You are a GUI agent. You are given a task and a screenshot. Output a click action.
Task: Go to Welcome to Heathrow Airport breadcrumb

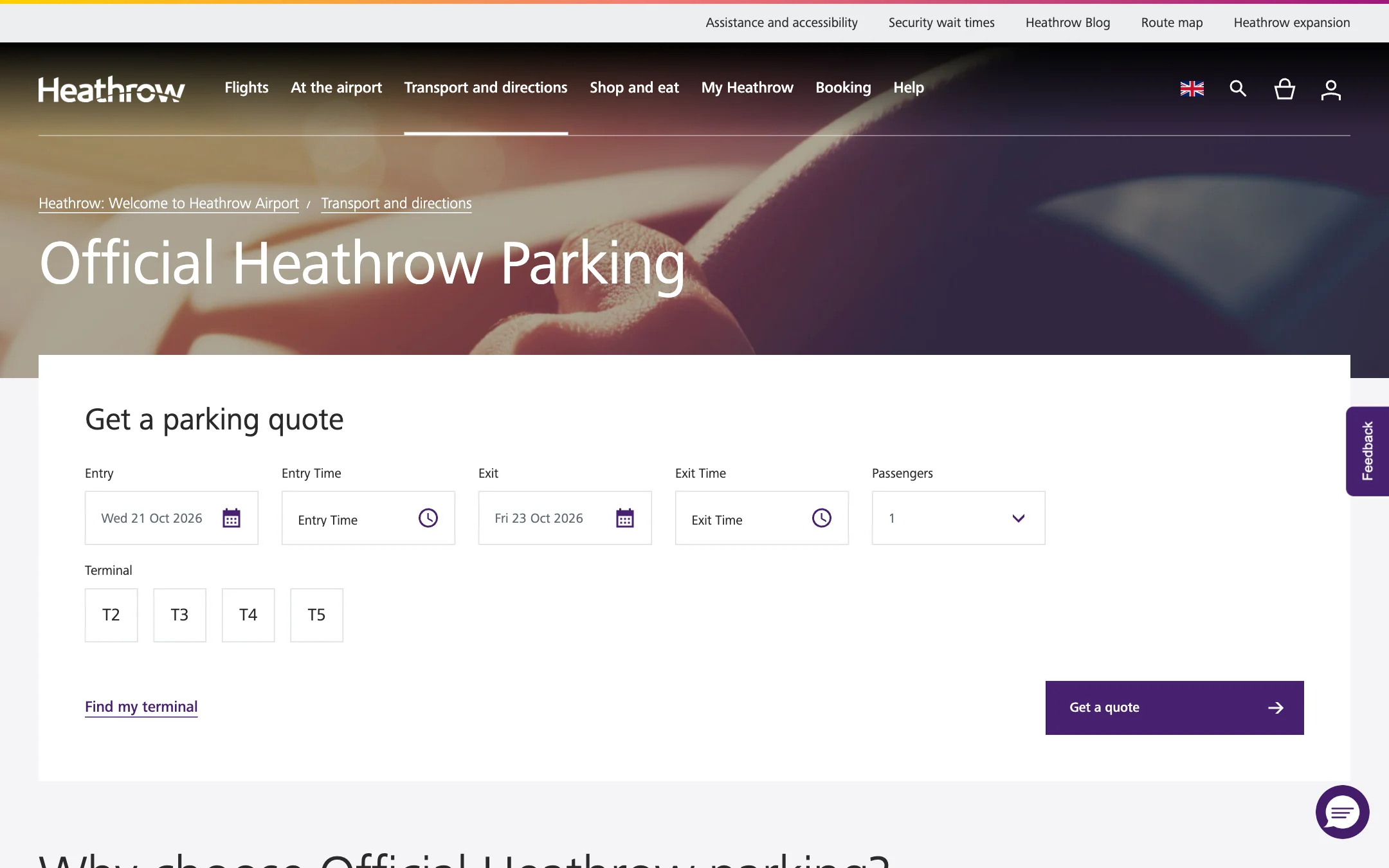(168, 203)
